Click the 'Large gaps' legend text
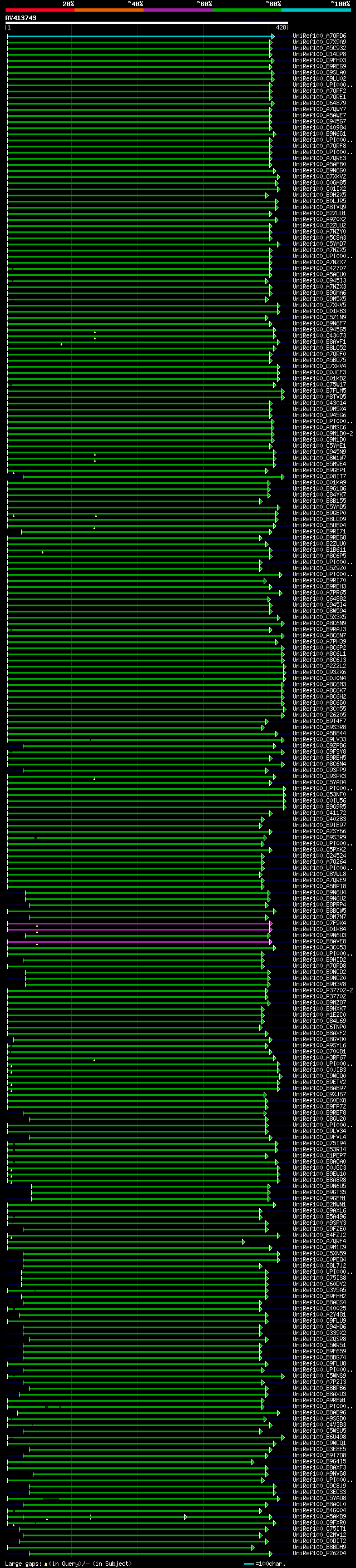 pos(24,1563)
